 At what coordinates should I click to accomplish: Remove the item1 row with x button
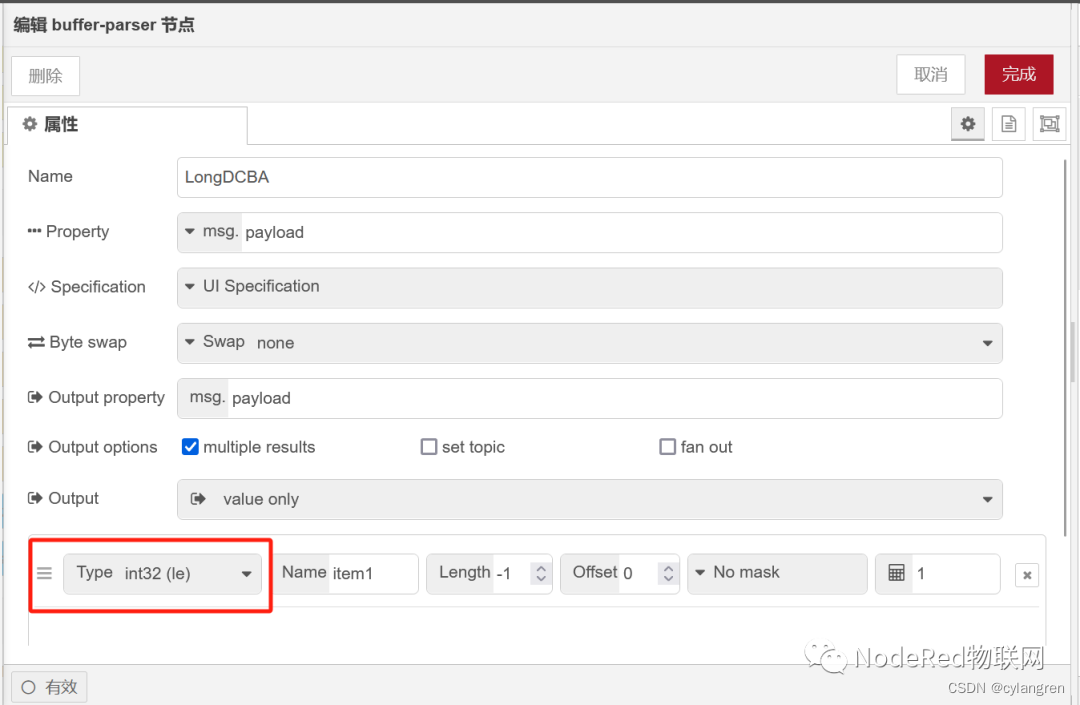pos(1026,575)
